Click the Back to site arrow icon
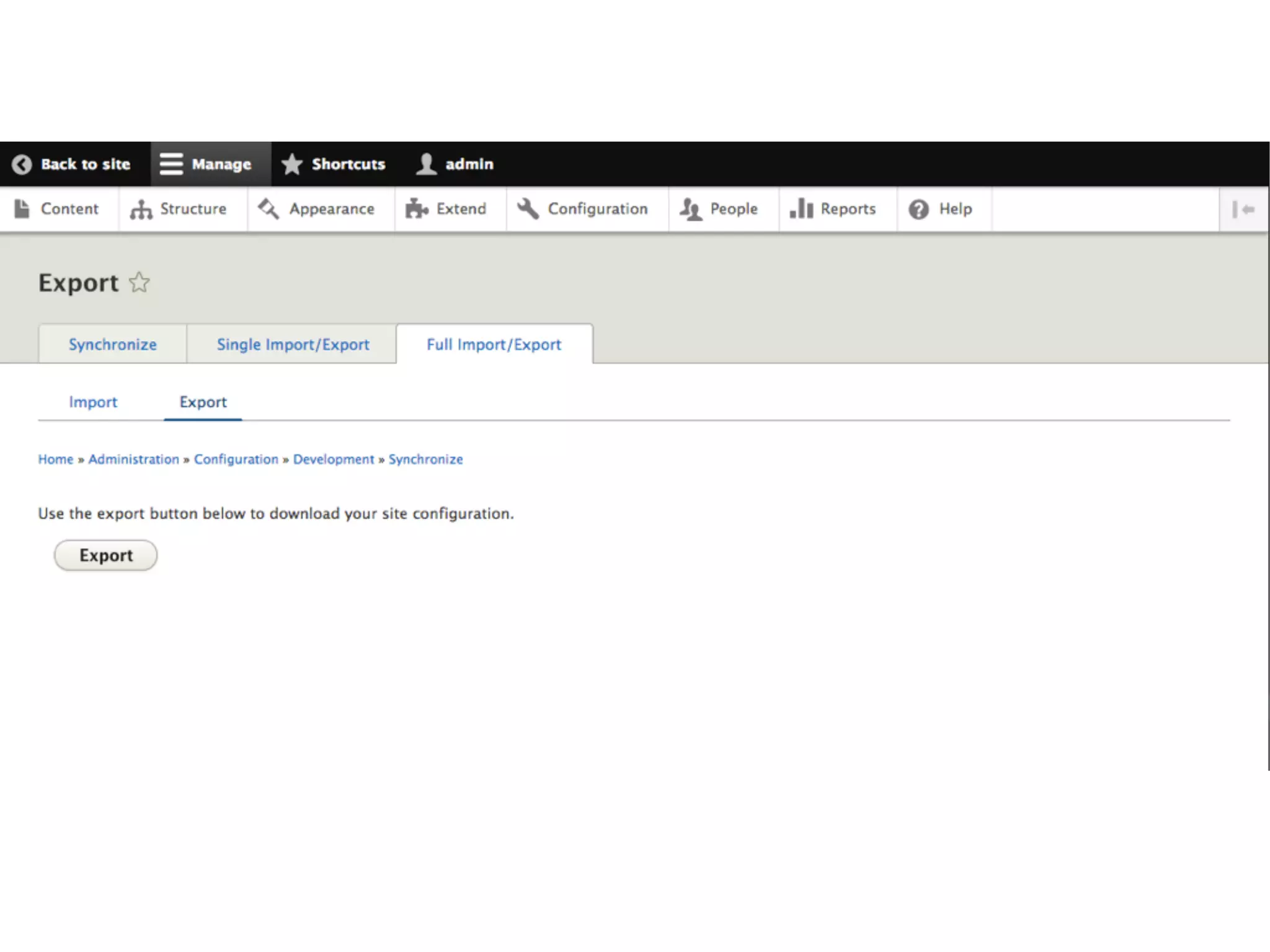Viewport: 1270px width, 952px height. point(22,164)
